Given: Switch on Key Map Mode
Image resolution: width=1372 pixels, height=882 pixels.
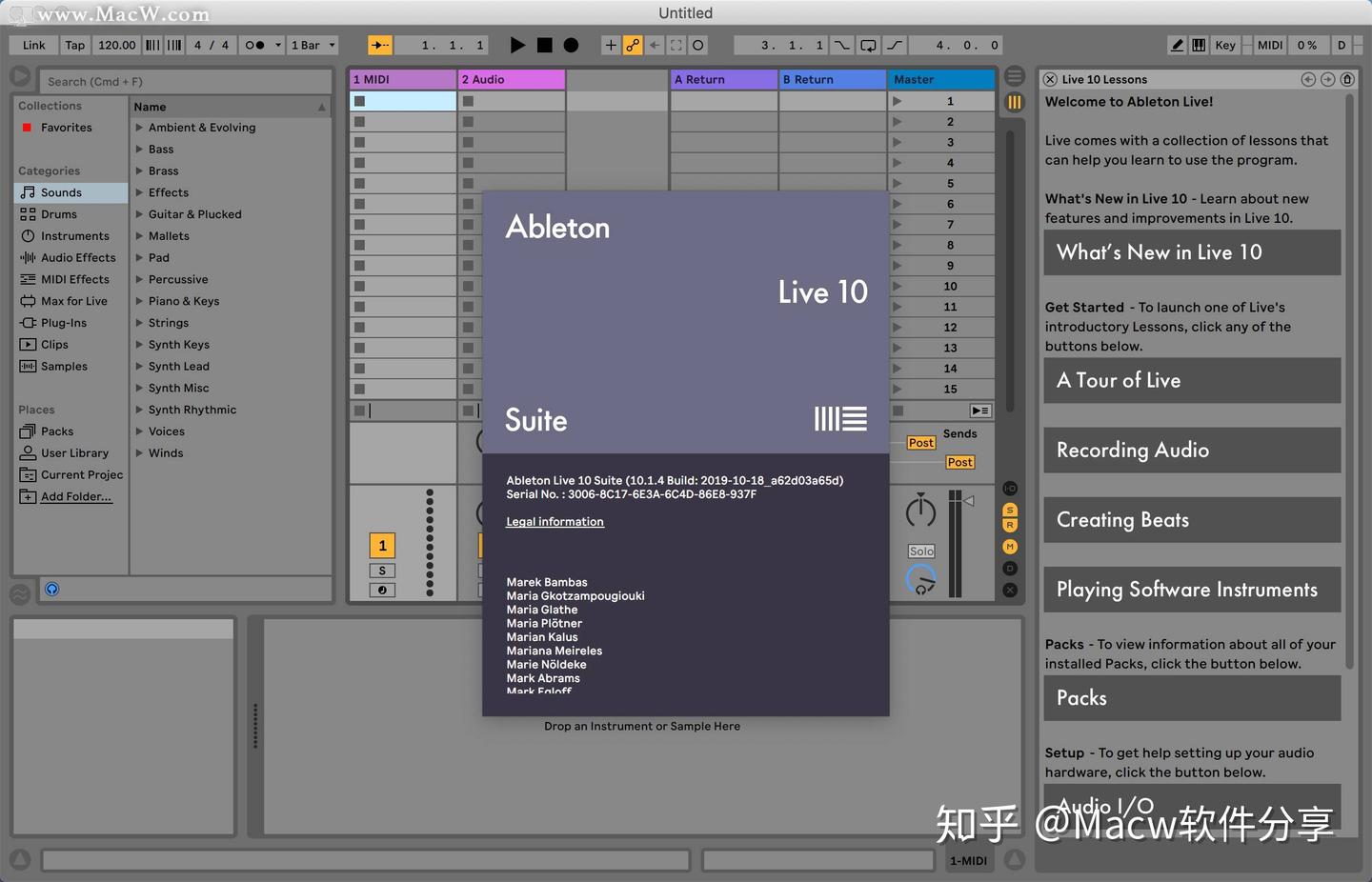Looking at the screenshot, I should tap(1225, 45).
